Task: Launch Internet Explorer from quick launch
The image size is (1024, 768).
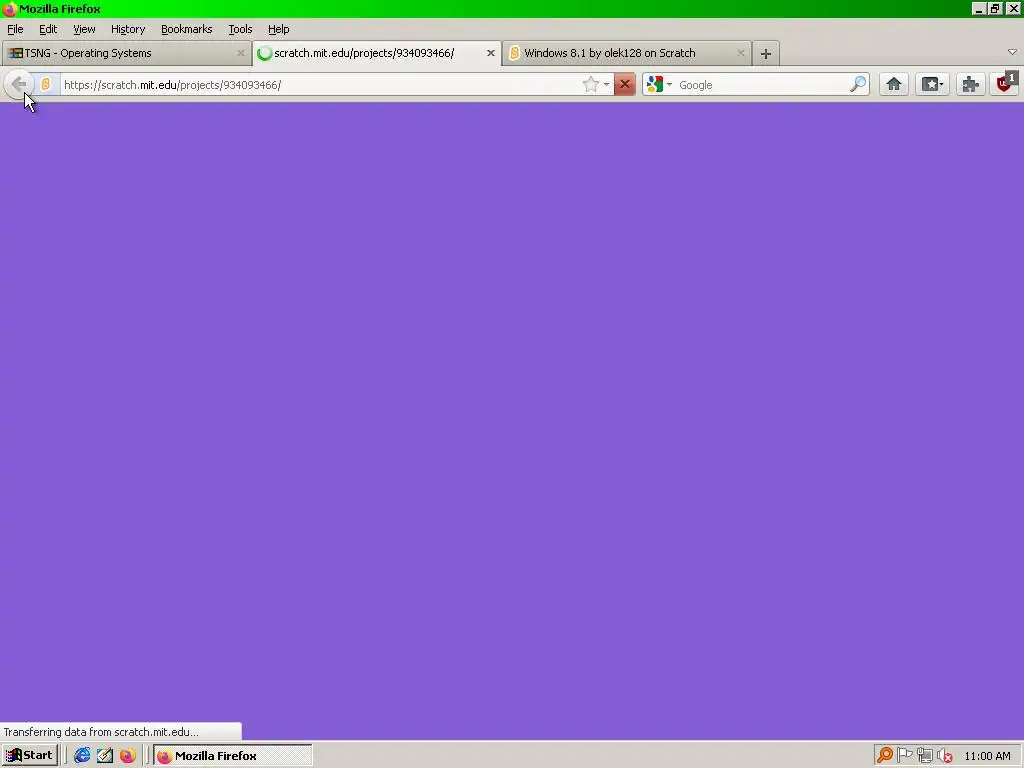Action: 82,756
